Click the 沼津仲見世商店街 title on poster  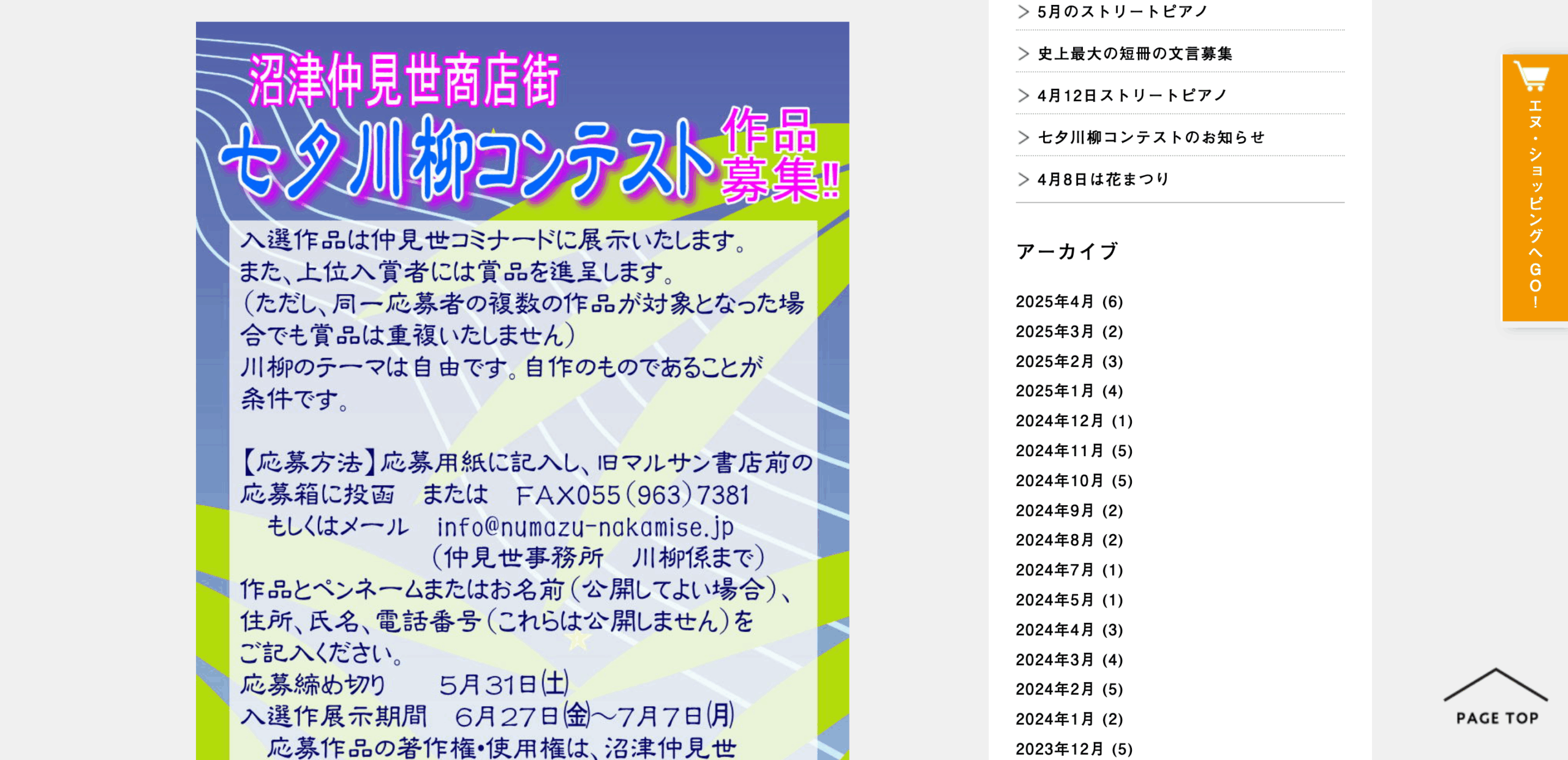(x=404, y=80)
